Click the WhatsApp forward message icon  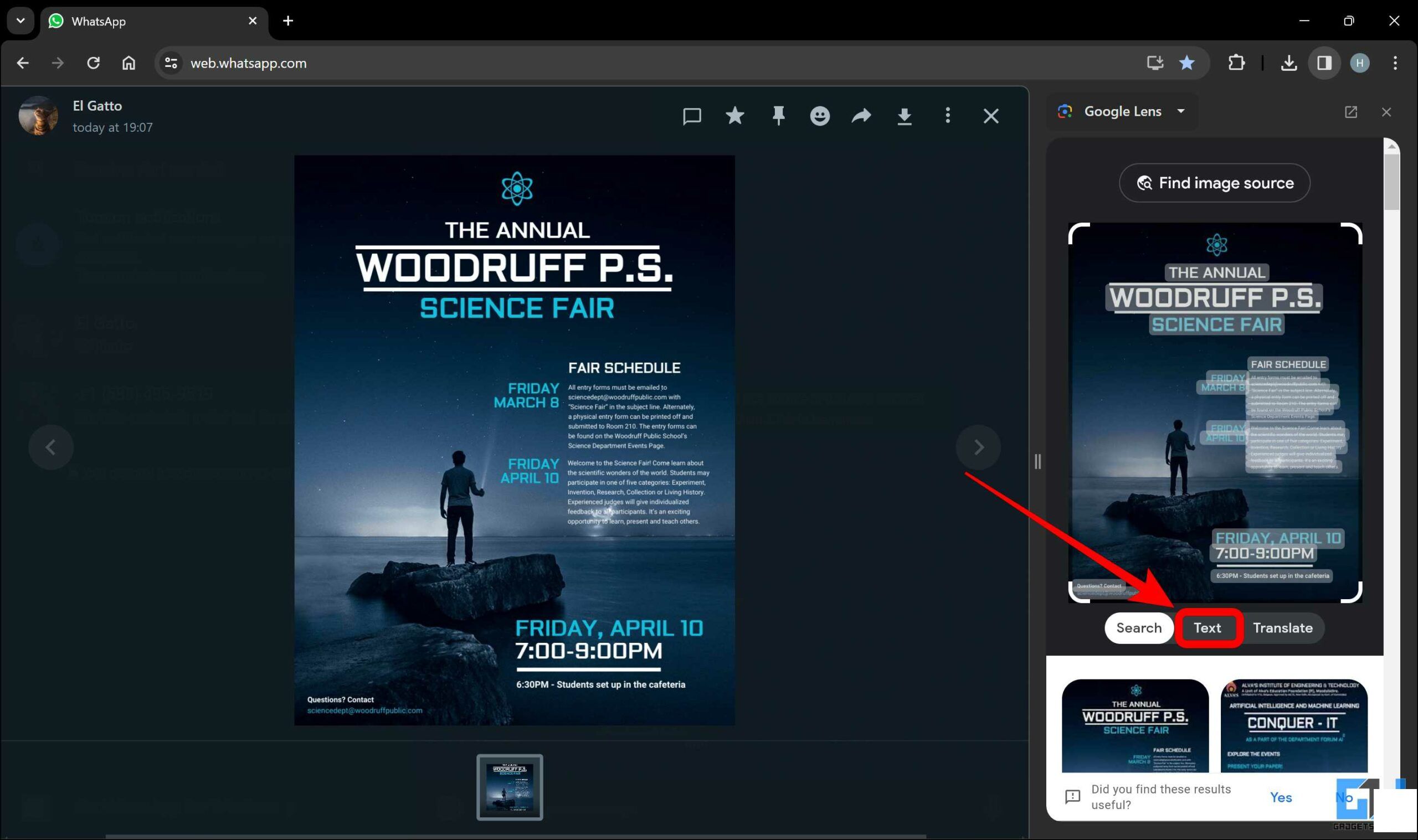tap(862, 115)
